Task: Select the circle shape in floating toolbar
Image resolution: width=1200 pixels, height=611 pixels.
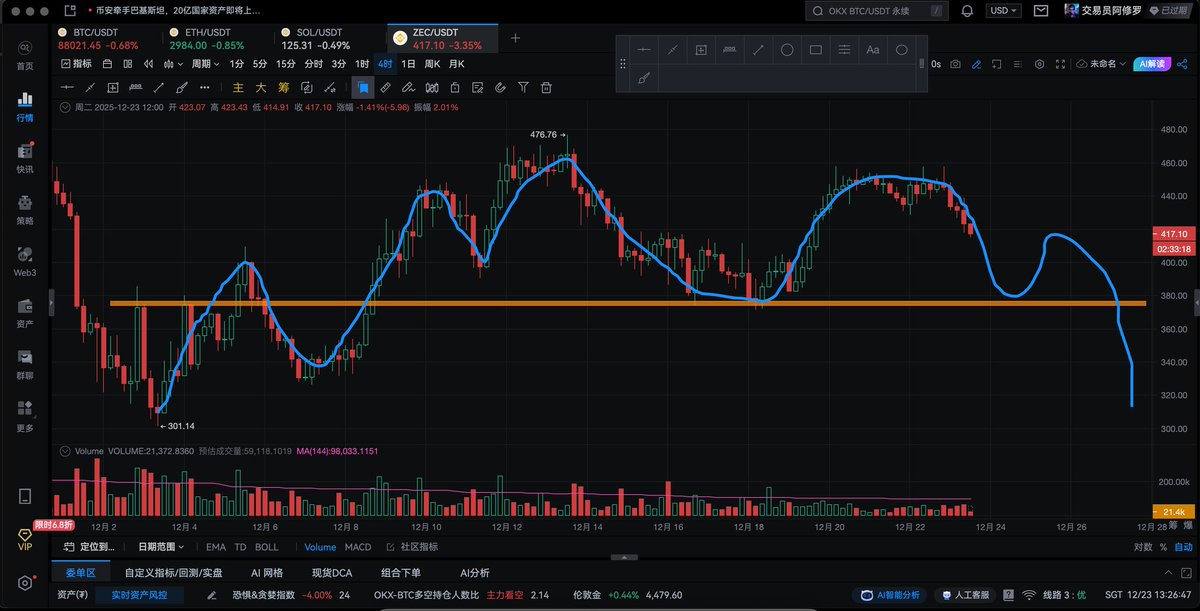Action: 787,50
